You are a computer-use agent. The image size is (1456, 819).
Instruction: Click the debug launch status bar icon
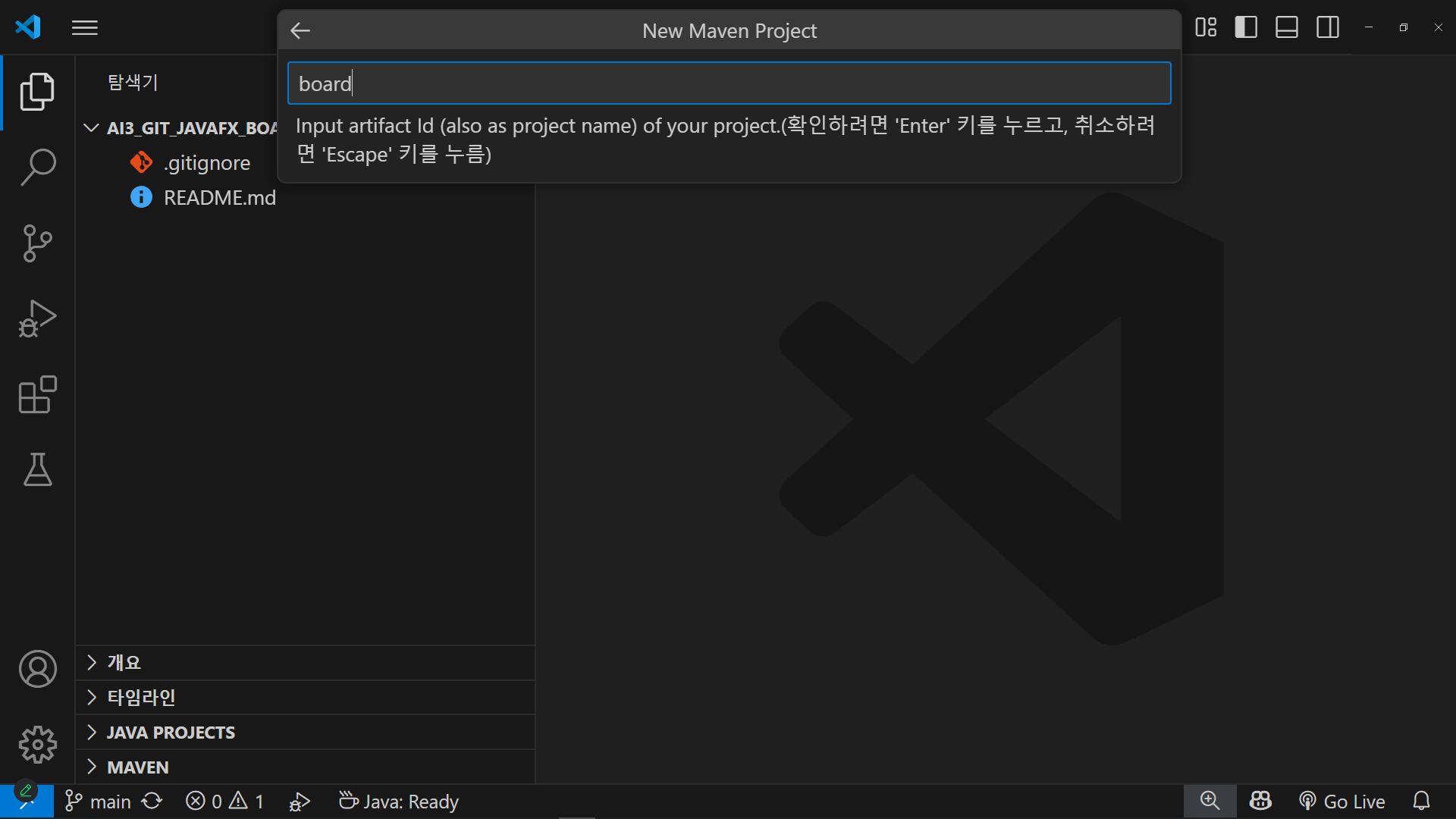(x=300, y=802)
